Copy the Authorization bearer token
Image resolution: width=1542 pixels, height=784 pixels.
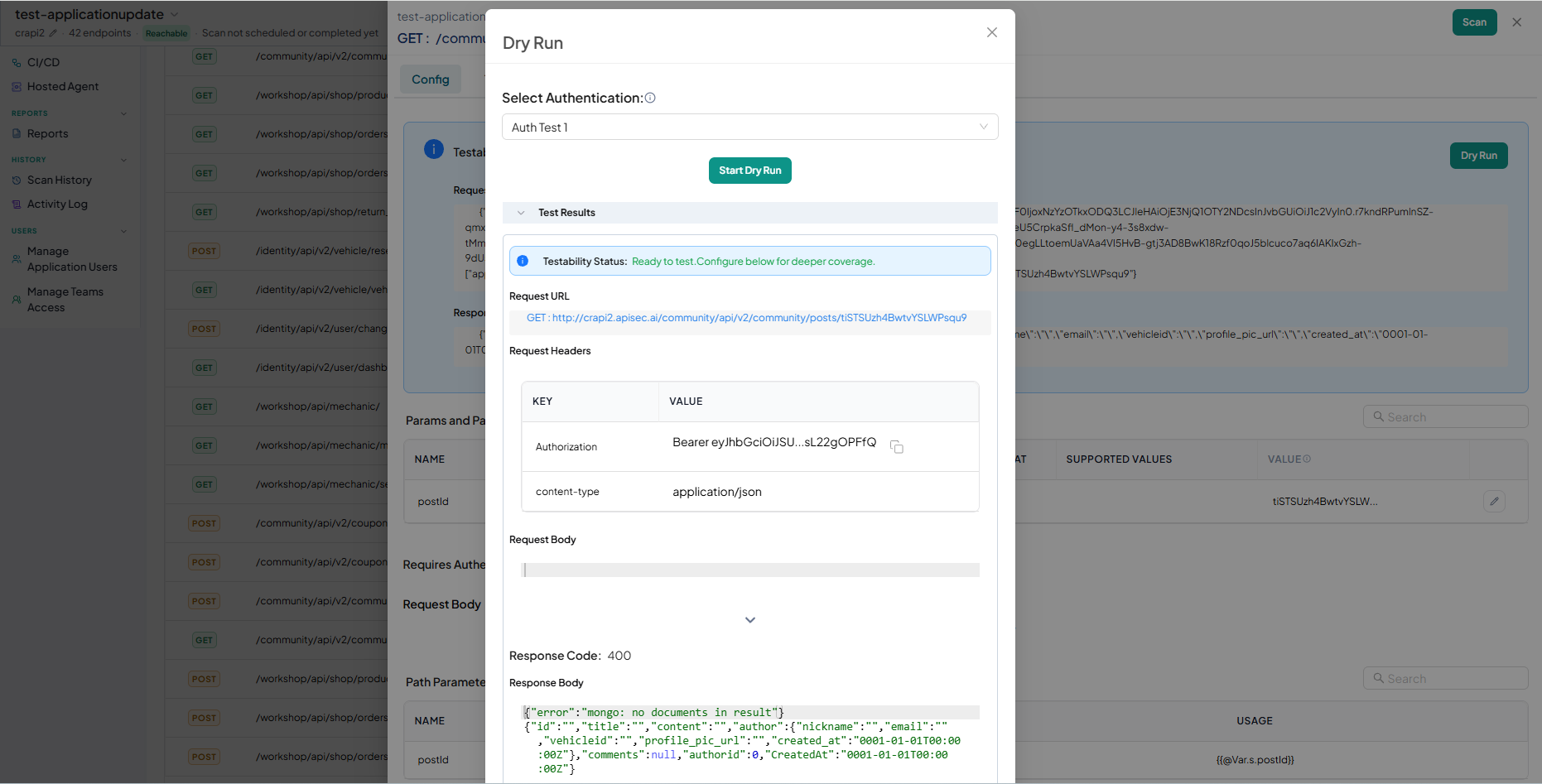click(896, 446)
